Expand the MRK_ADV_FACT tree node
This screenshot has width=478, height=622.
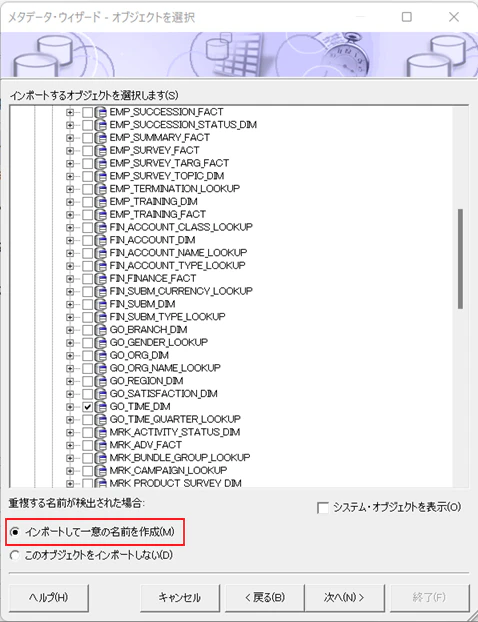70,445
